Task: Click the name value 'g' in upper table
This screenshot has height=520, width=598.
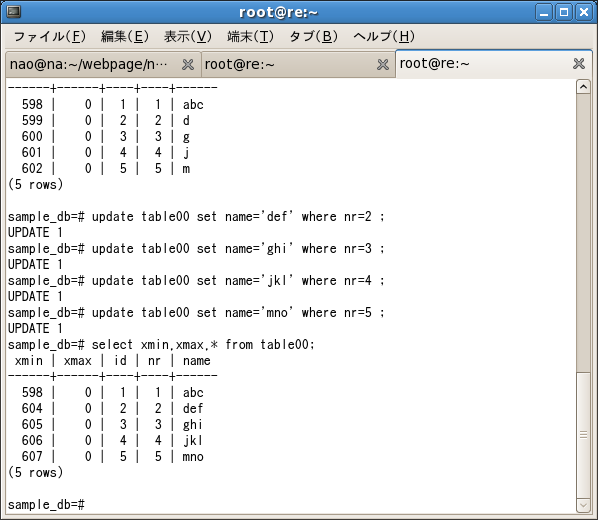Action: tap(186, 137)
